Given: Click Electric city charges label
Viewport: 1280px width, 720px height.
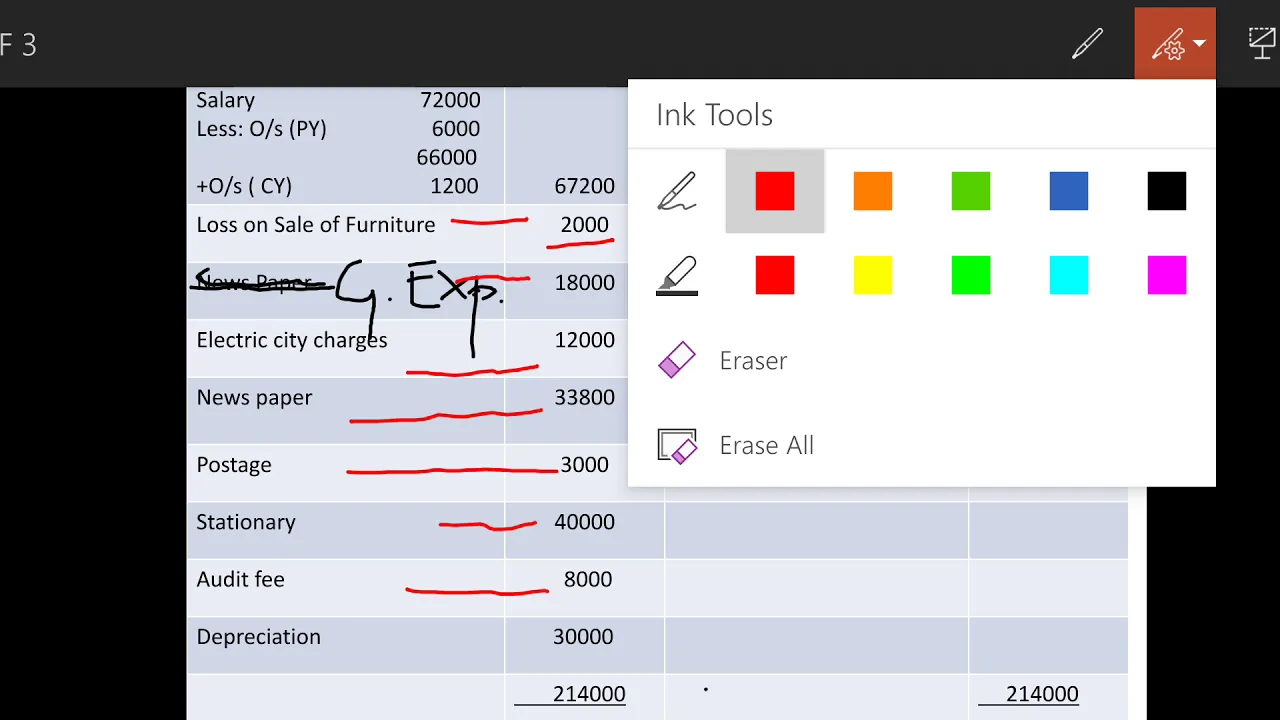Looking at the screenshot, I should [292, 341].
